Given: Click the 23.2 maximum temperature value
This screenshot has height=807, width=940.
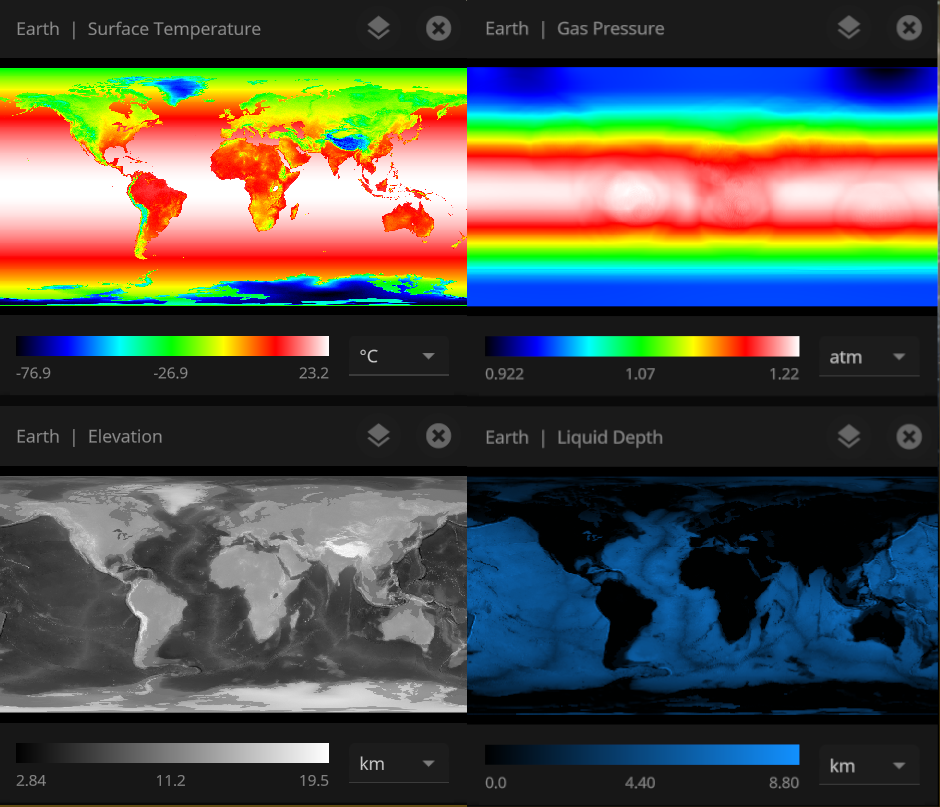Looking at the screenshot, I should tap(314, 373).
